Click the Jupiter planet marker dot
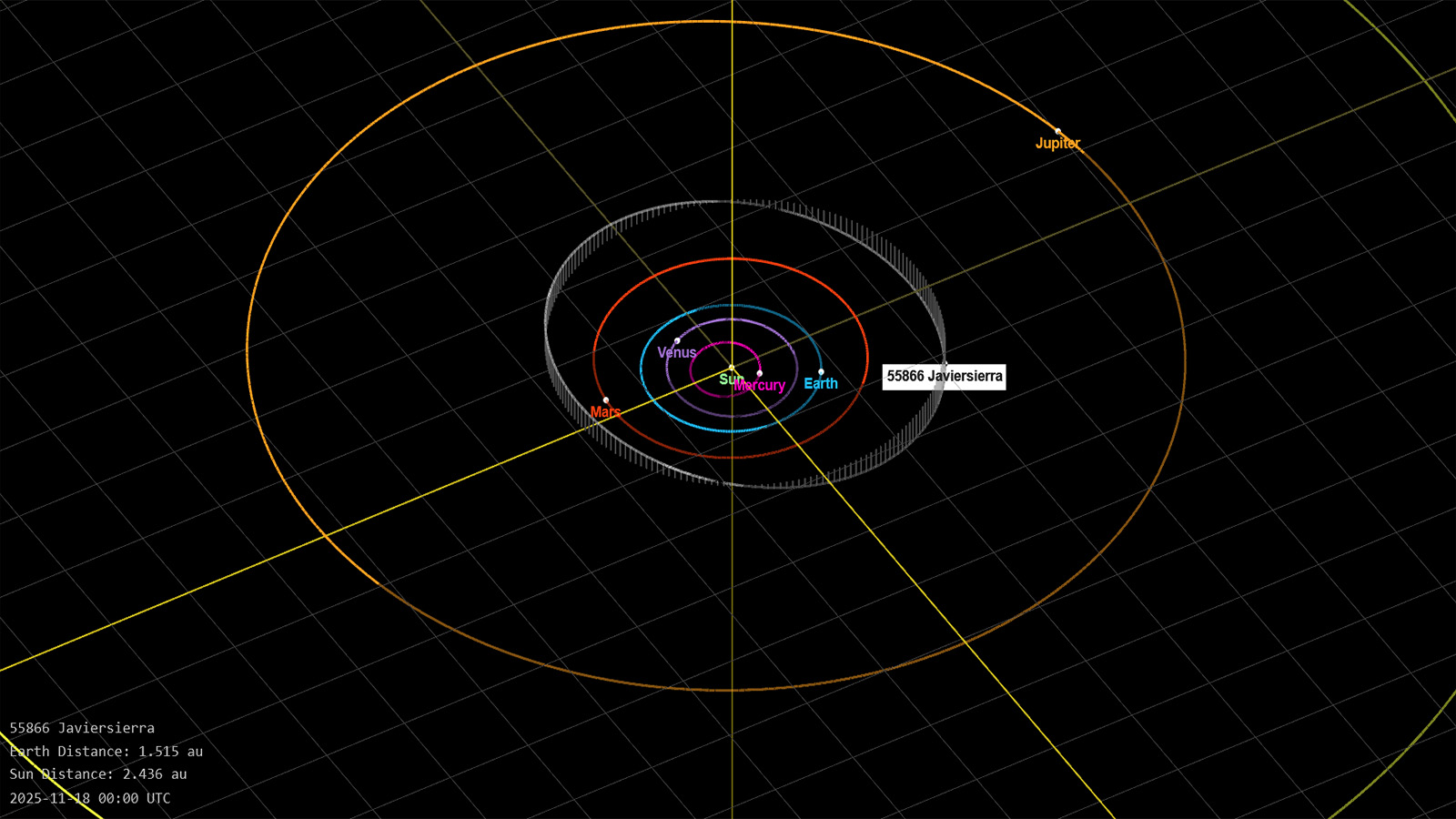This screenshot has height=819, width=1456. (x=1057, y=131)
